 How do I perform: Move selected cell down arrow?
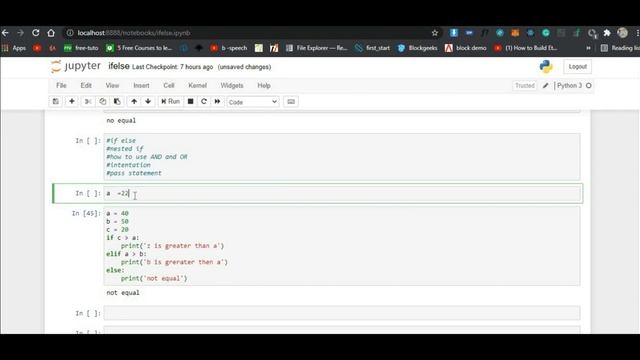(x=148, y=102)
